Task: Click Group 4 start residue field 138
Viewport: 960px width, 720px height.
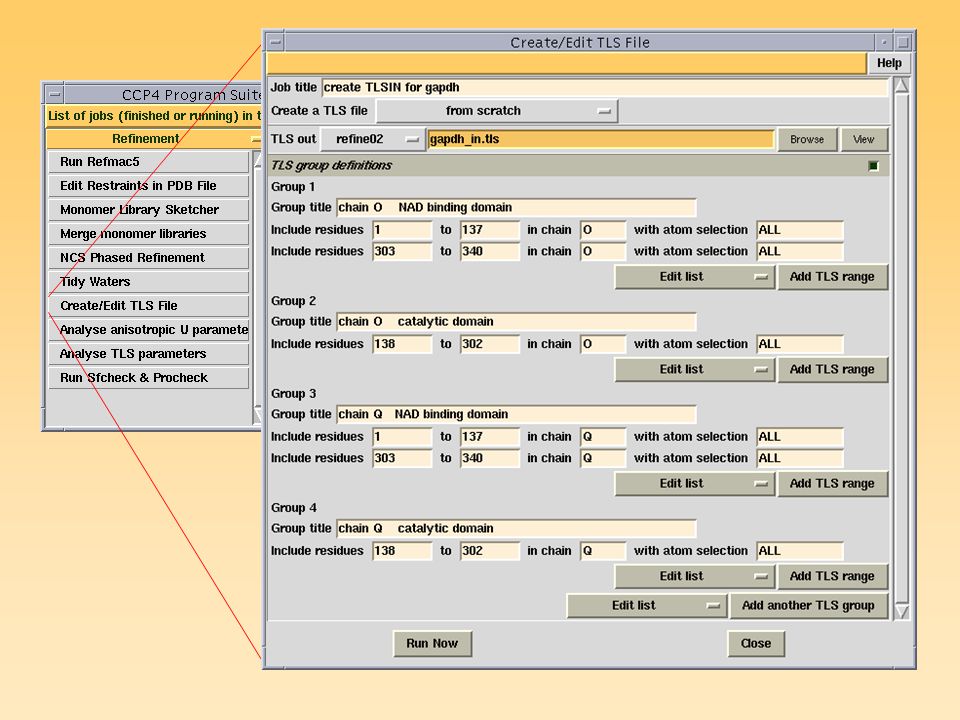Action: 402,551
